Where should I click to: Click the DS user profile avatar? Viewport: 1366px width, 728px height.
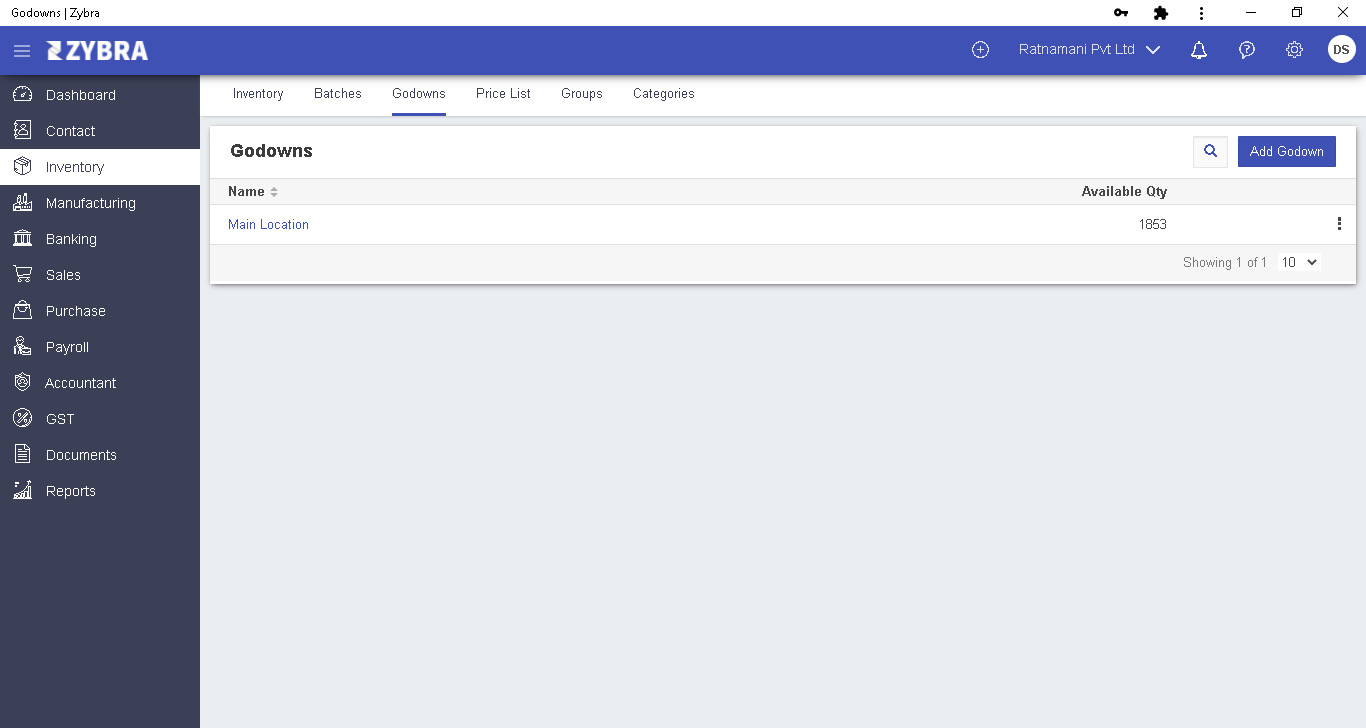point(1341,50)
